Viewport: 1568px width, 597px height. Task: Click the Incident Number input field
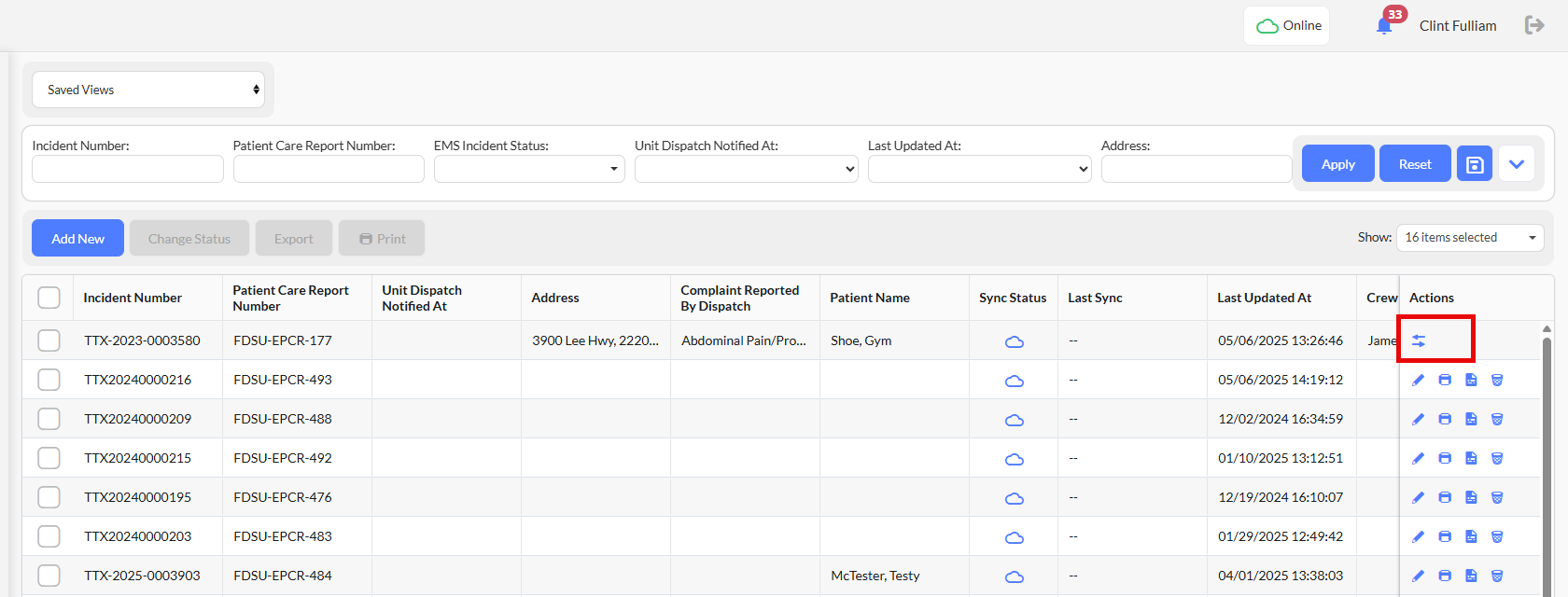(x=128, y=169)
